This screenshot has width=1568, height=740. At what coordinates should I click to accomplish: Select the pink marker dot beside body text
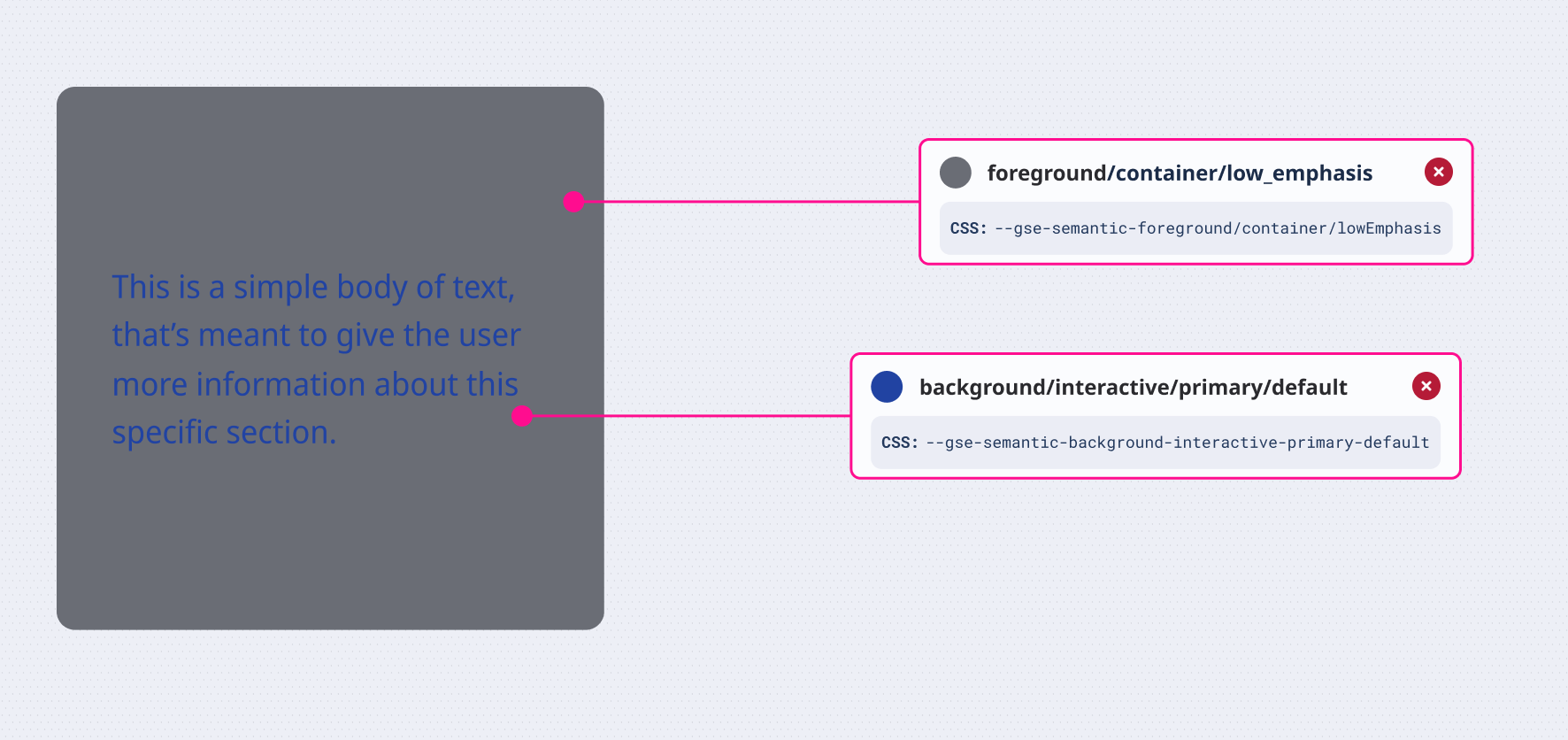click(x=522, y=415)
